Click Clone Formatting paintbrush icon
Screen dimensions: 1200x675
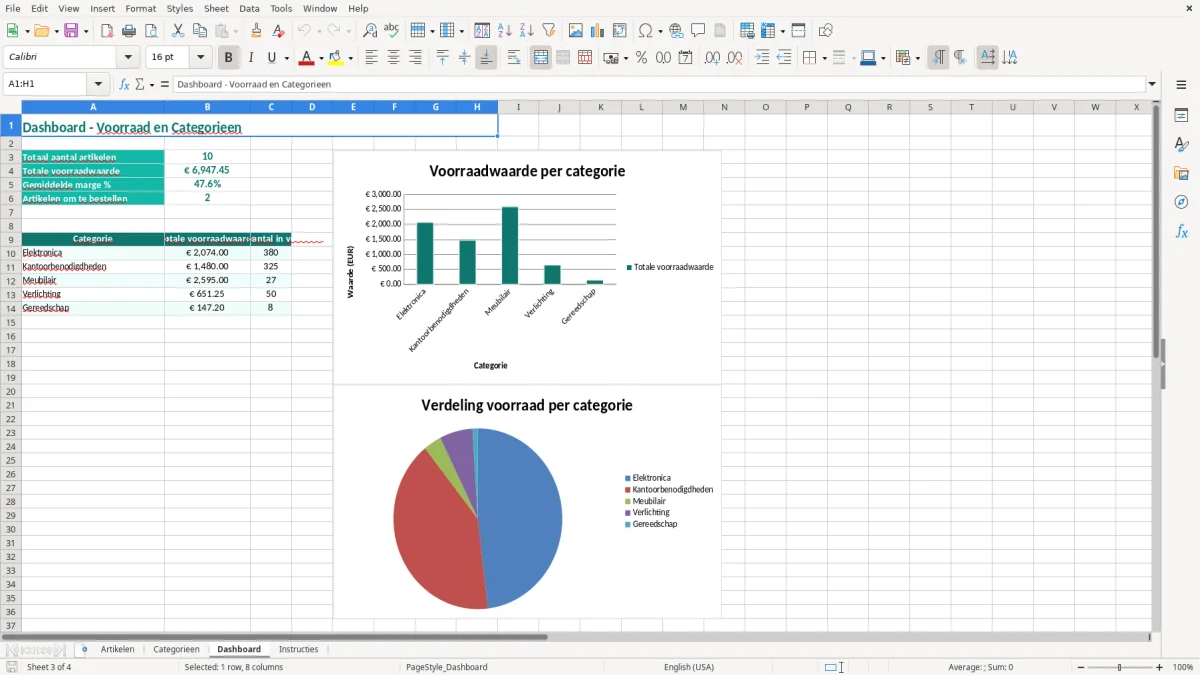(x=257, y=31)
